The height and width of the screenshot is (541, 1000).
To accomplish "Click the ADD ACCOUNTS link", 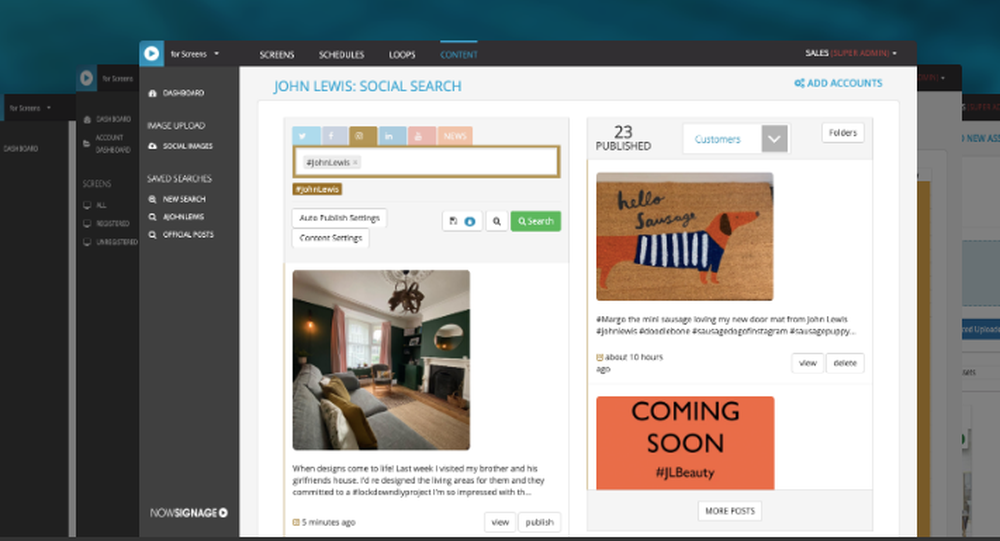I will pyautogui.click(x=844, y=83).
